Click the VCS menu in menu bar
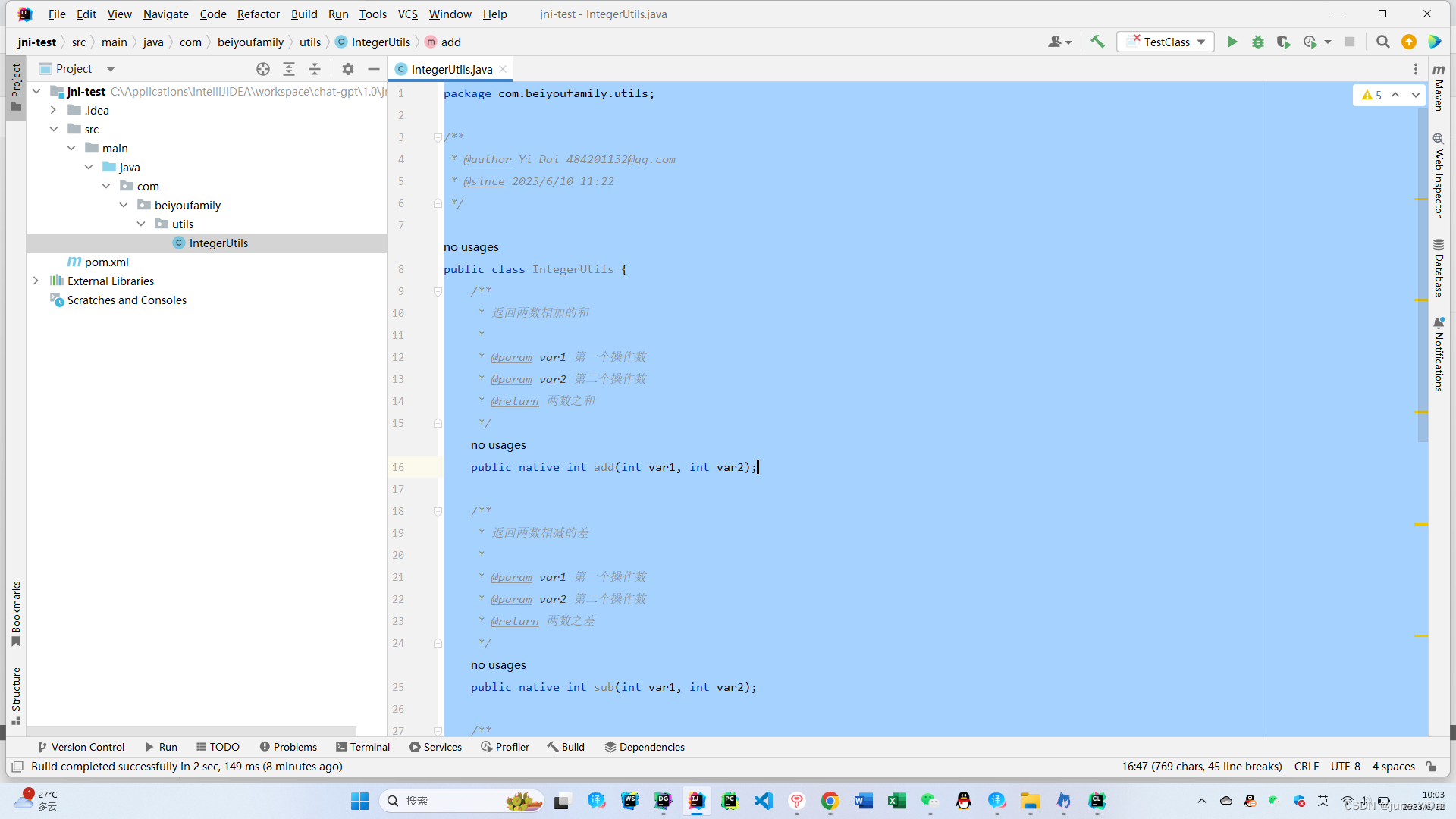This screenshot has height=819, width=1456. tap(408, 13)
